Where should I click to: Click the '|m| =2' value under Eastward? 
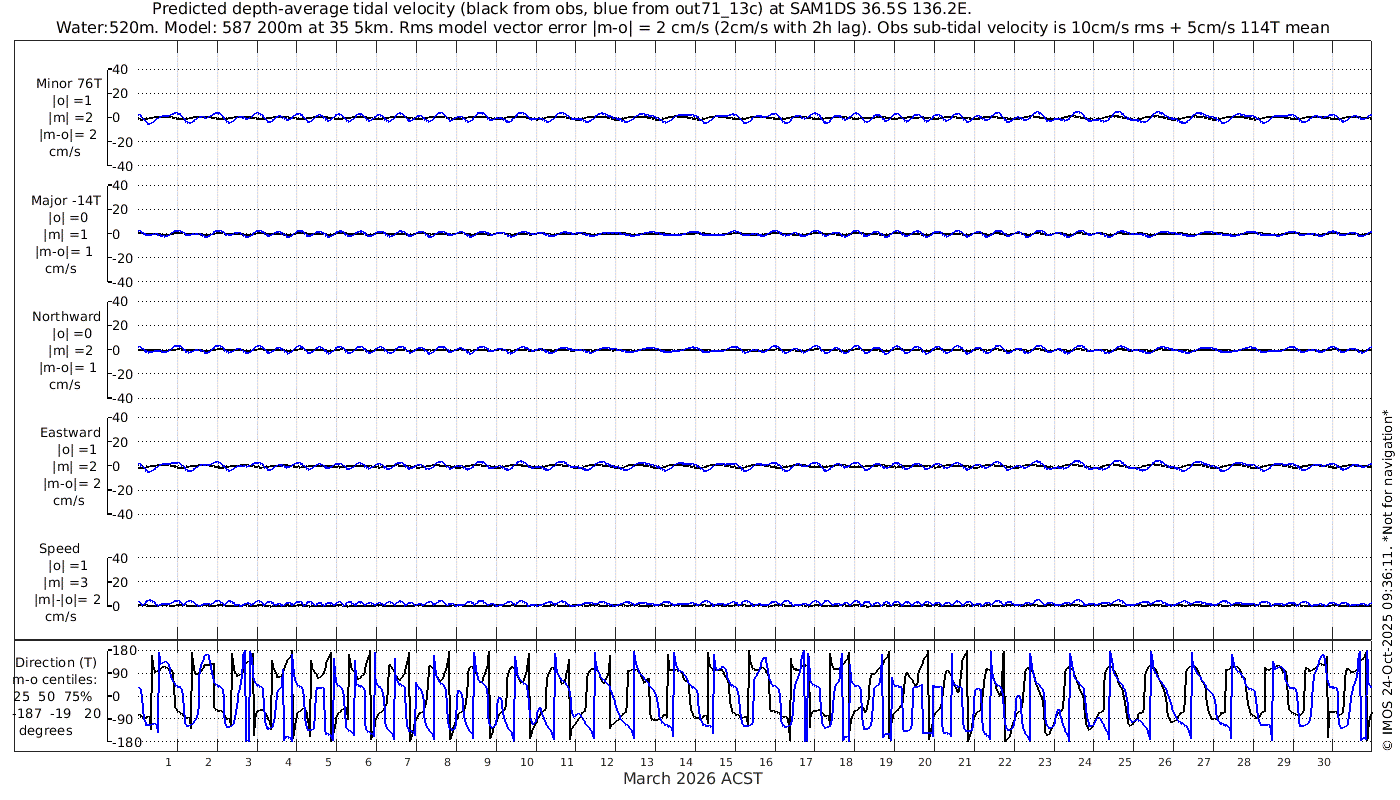[75, 467]
